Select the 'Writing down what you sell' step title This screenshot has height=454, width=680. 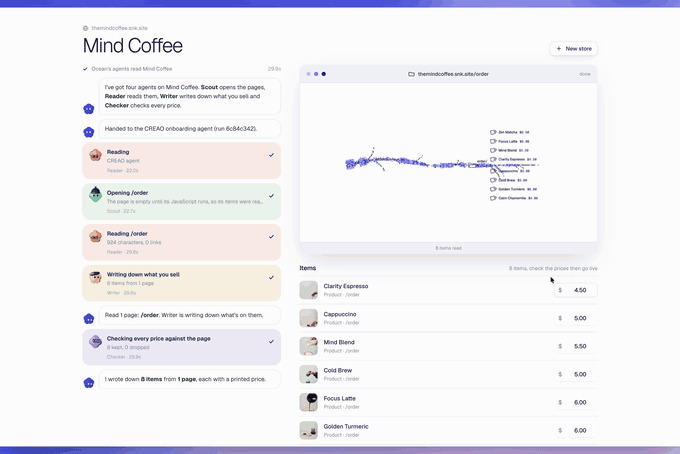tap(143, 274)
